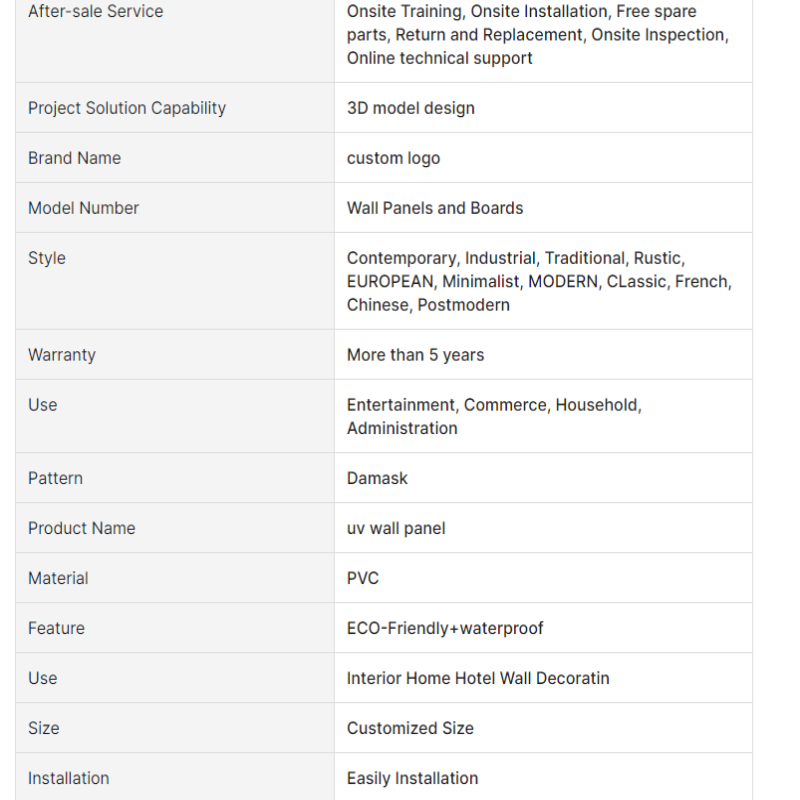Click the PVC material value
This screenshot has height=800, width=800.
point(363,579)
